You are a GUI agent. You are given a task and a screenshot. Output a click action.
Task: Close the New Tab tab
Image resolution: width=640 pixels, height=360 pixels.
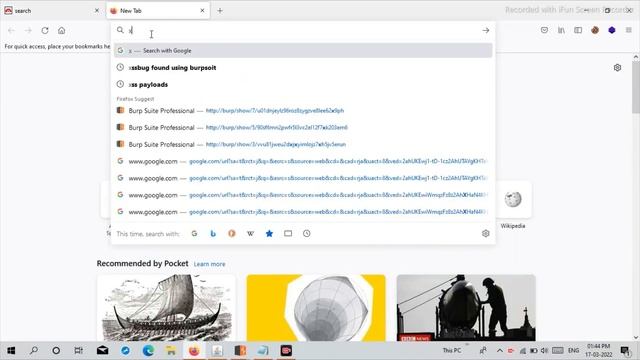click(202, 11)
